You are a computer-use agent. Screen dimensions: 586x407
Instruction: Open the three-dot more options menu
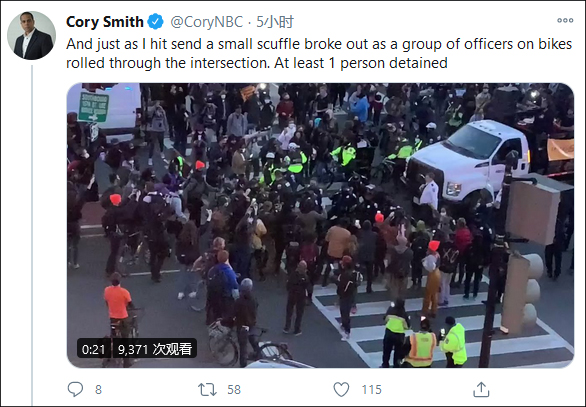tap(565, 21)
